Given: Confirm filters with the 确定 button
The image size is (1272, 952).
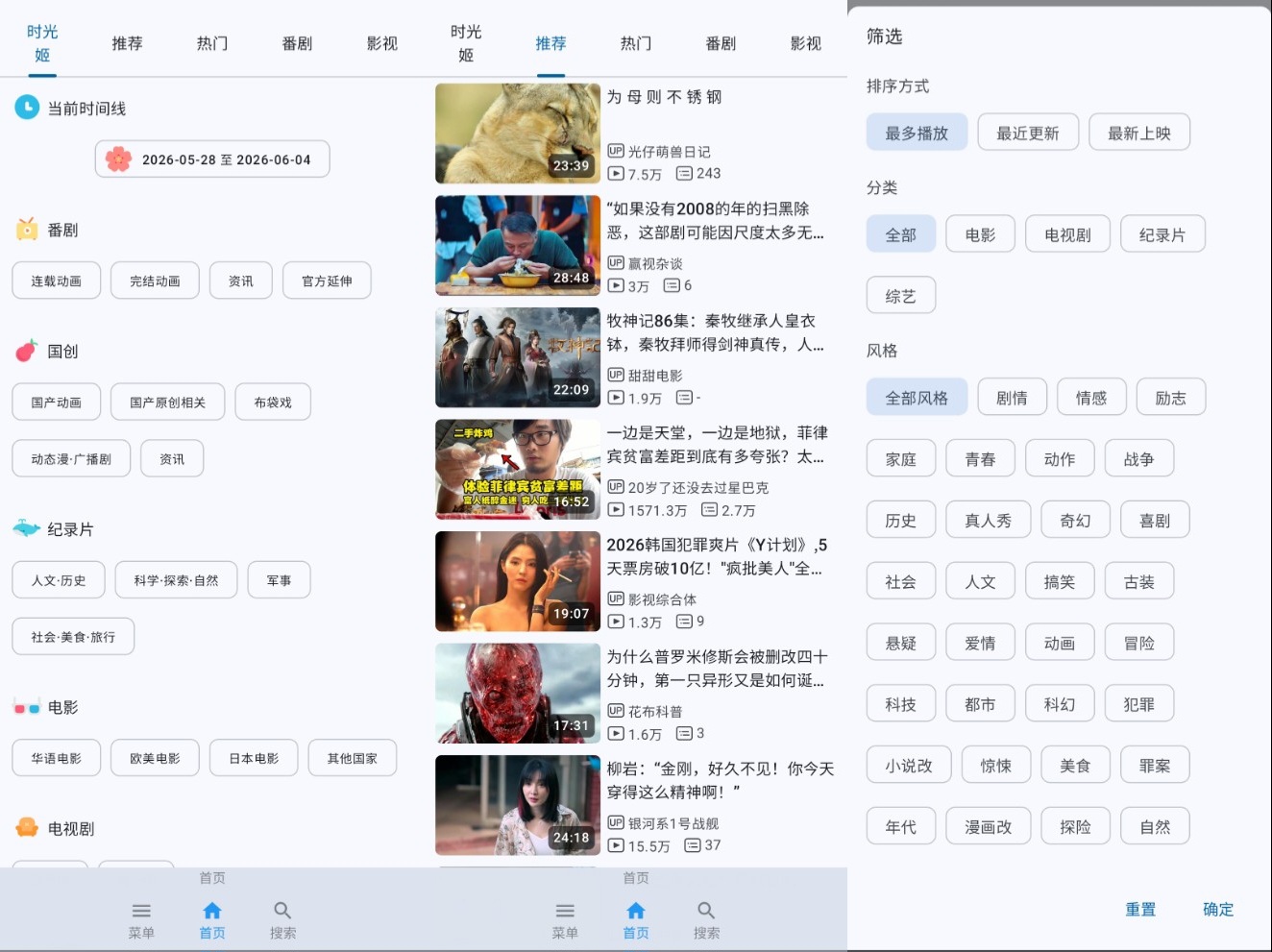Looking at the screenshot, I should point(1218,909).
